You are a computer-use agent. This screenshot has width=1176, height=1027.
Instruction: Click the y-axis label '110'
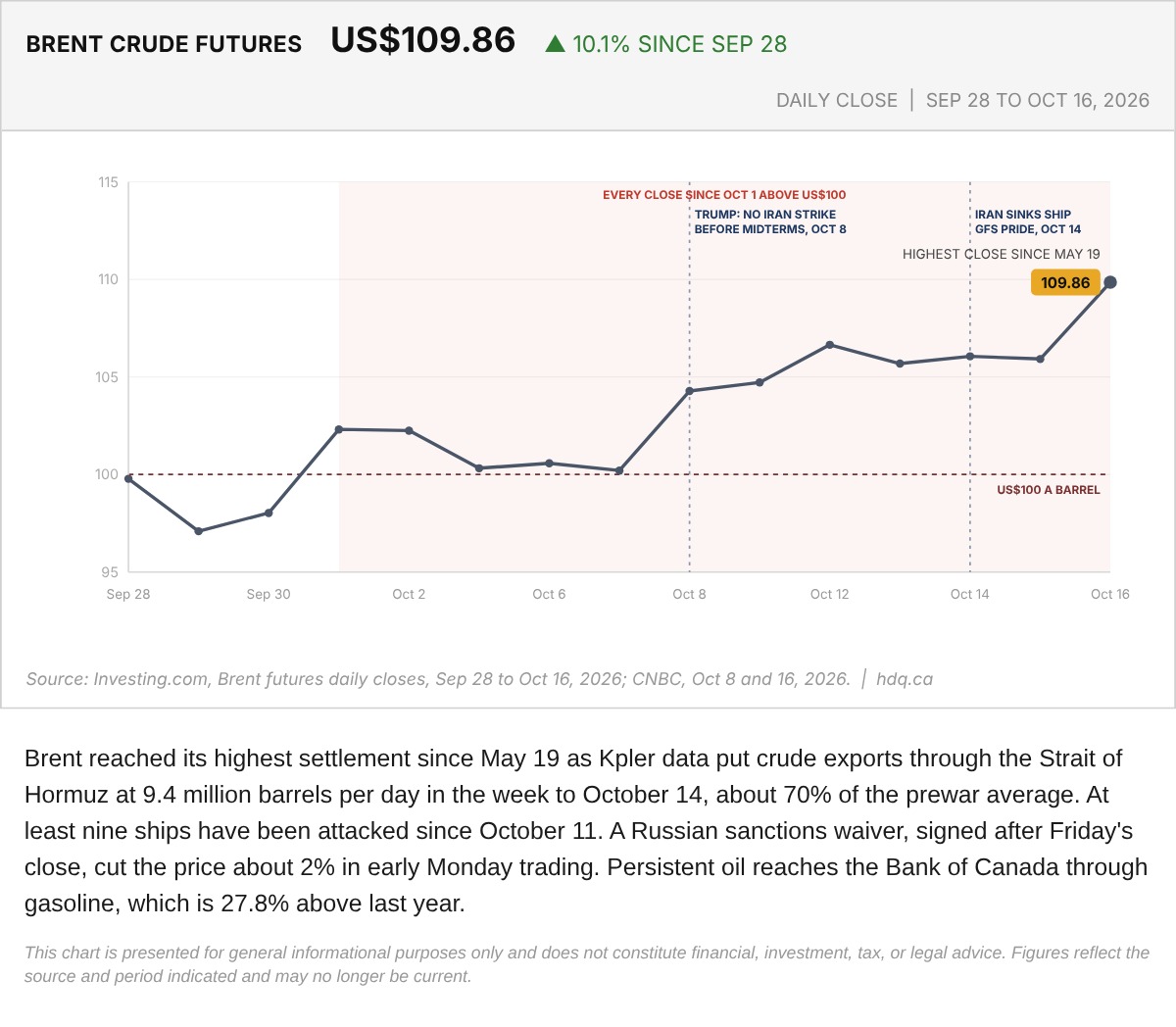tap(108, 279)
